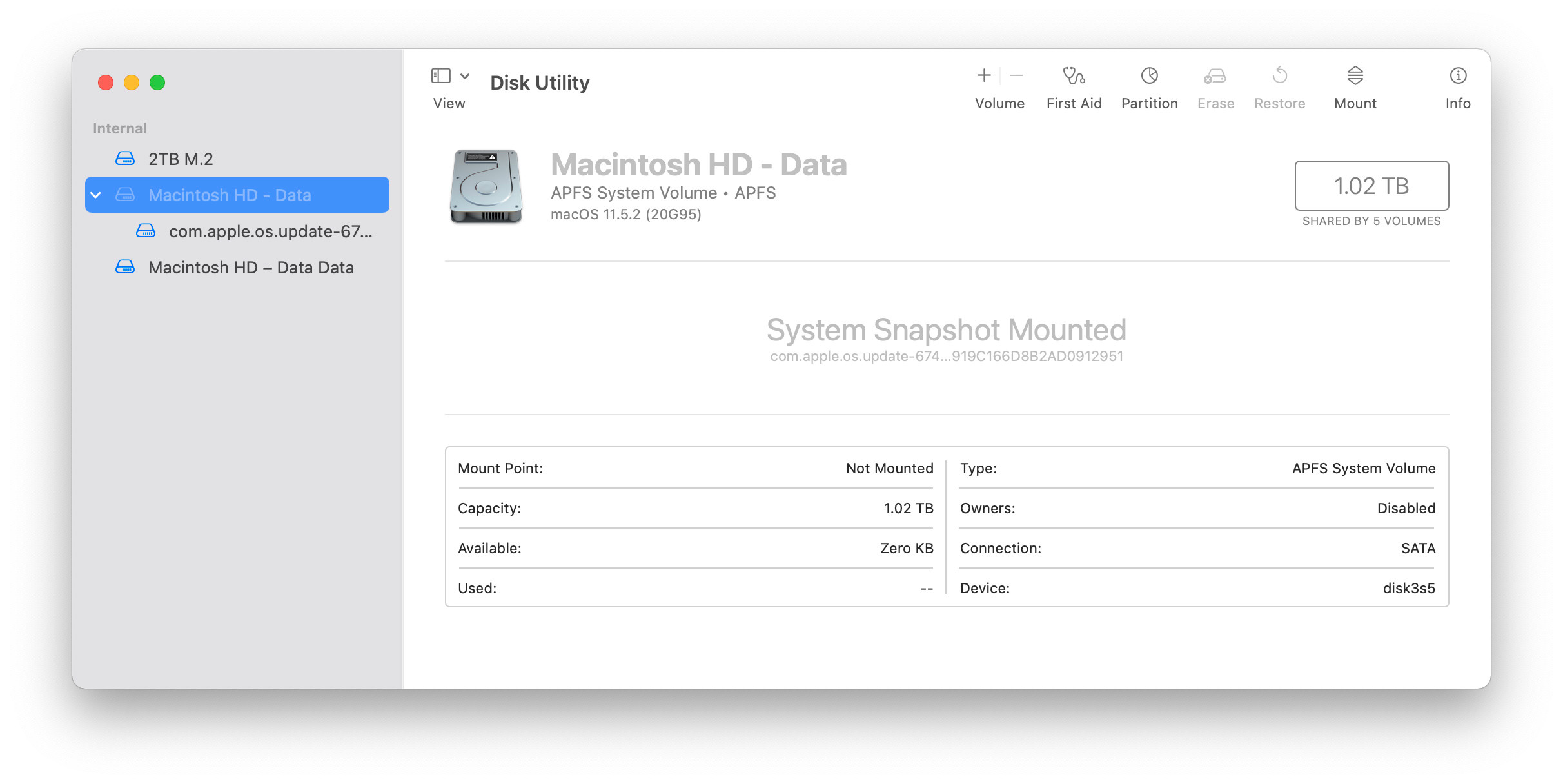Select the com.apple.os.update snapshot volume

click(x=270, y=231)
